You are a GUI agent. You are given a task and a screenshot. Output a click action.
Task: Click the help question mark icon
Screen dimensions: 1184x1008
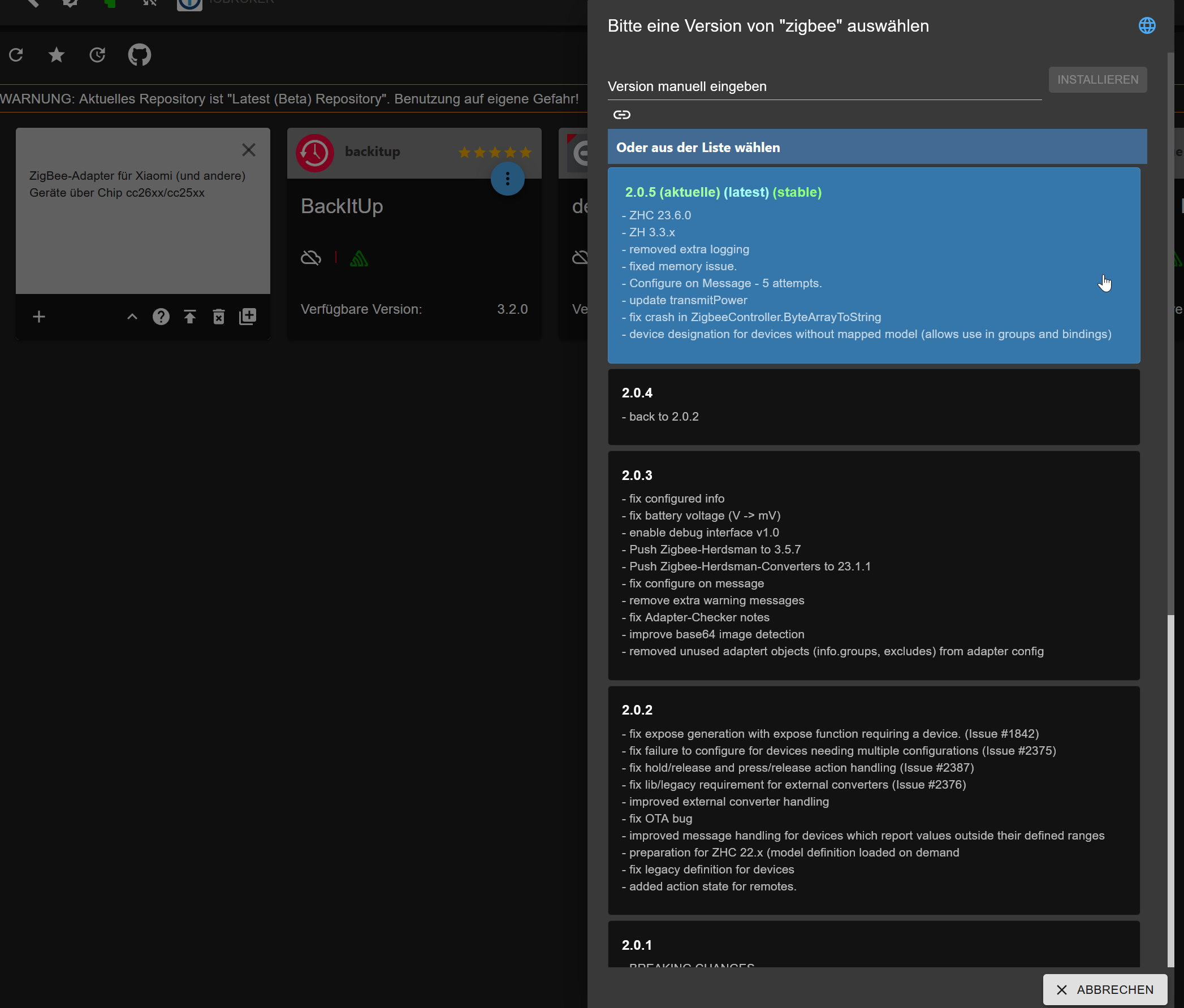coord(161,317)
